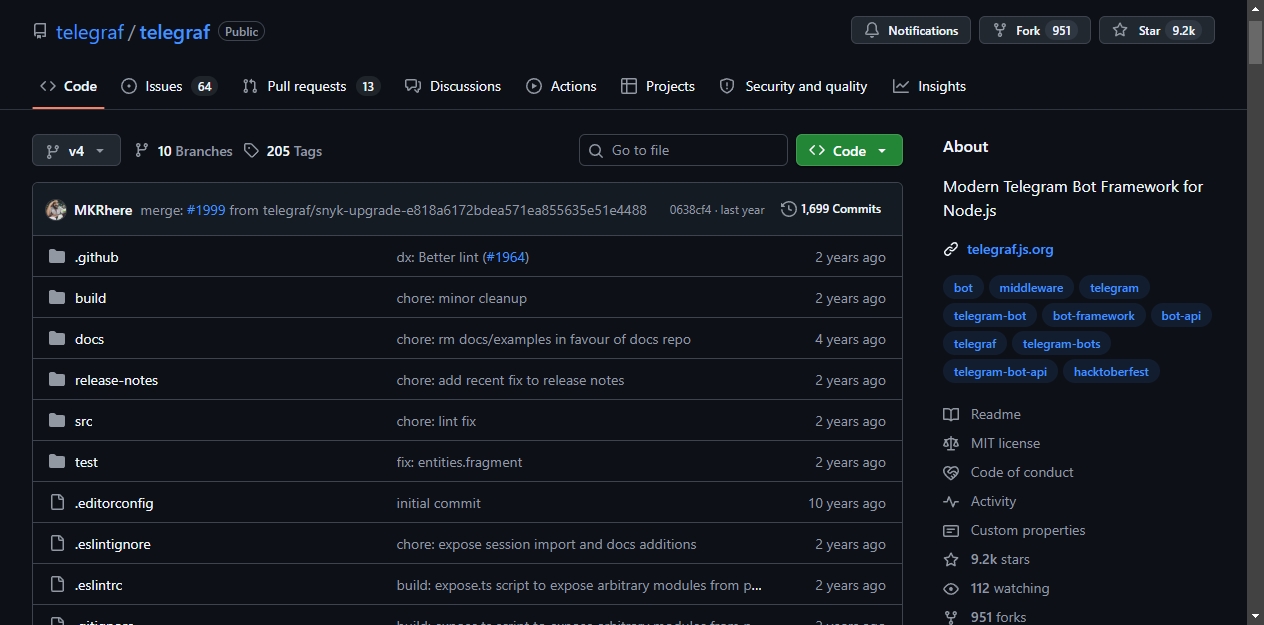Image resolution: width=1264 pixels, height=625 pixels.
Task: Click the .editorconfig file icon
Action: click(57, 503)
